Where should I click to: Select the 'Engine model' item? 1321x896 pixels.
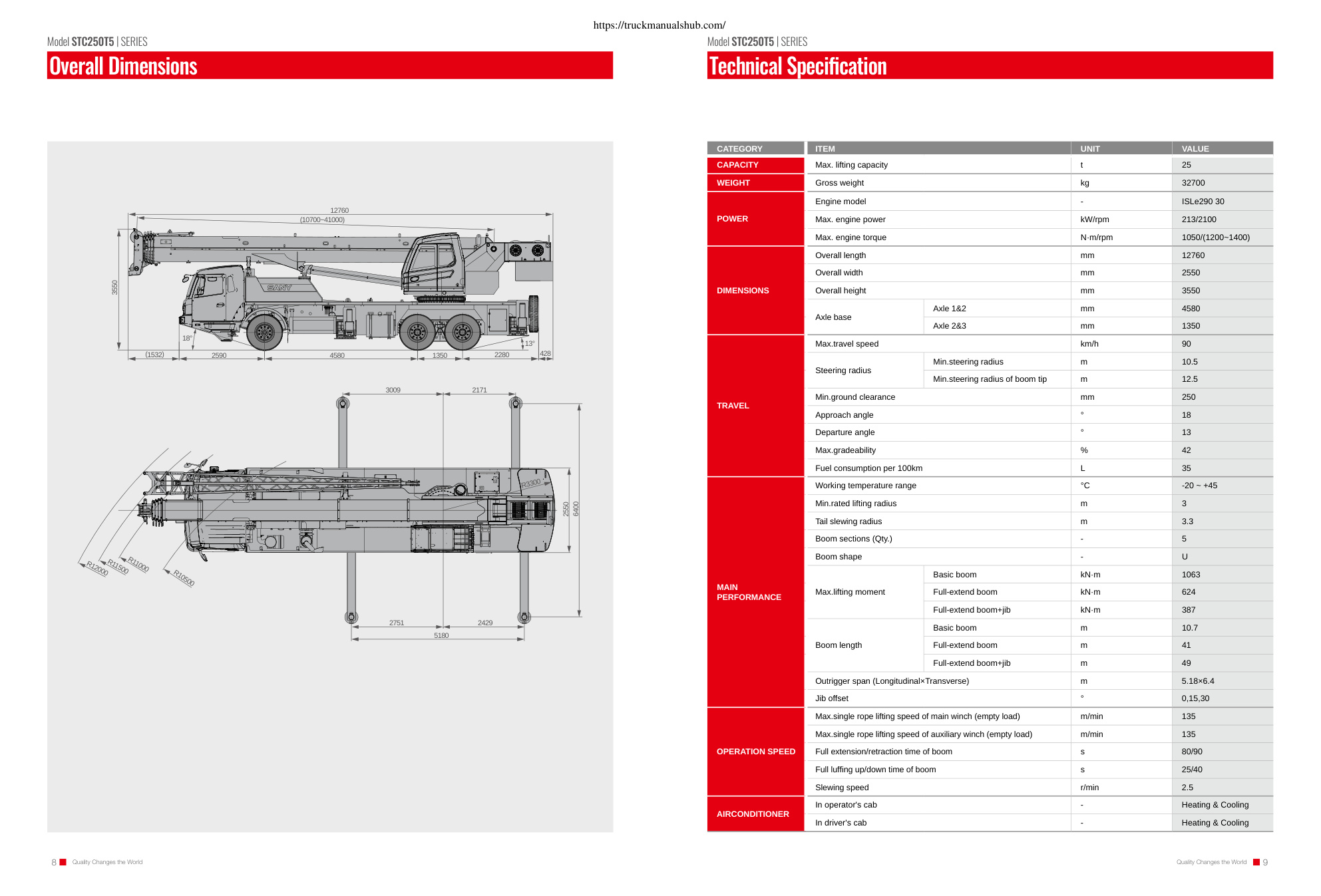click(841, 202)
